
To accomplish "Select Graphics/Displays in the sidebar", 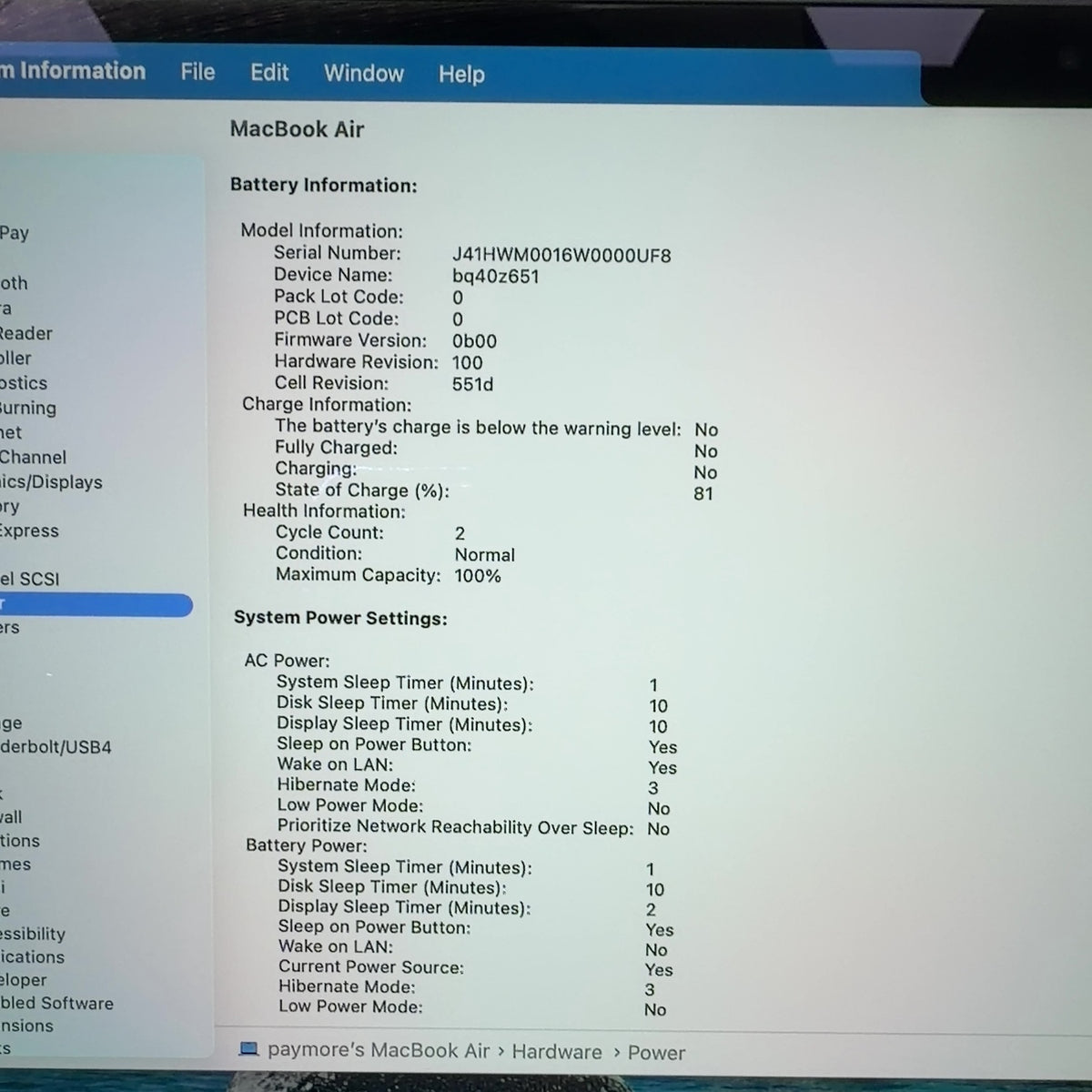I will point(51,482).
